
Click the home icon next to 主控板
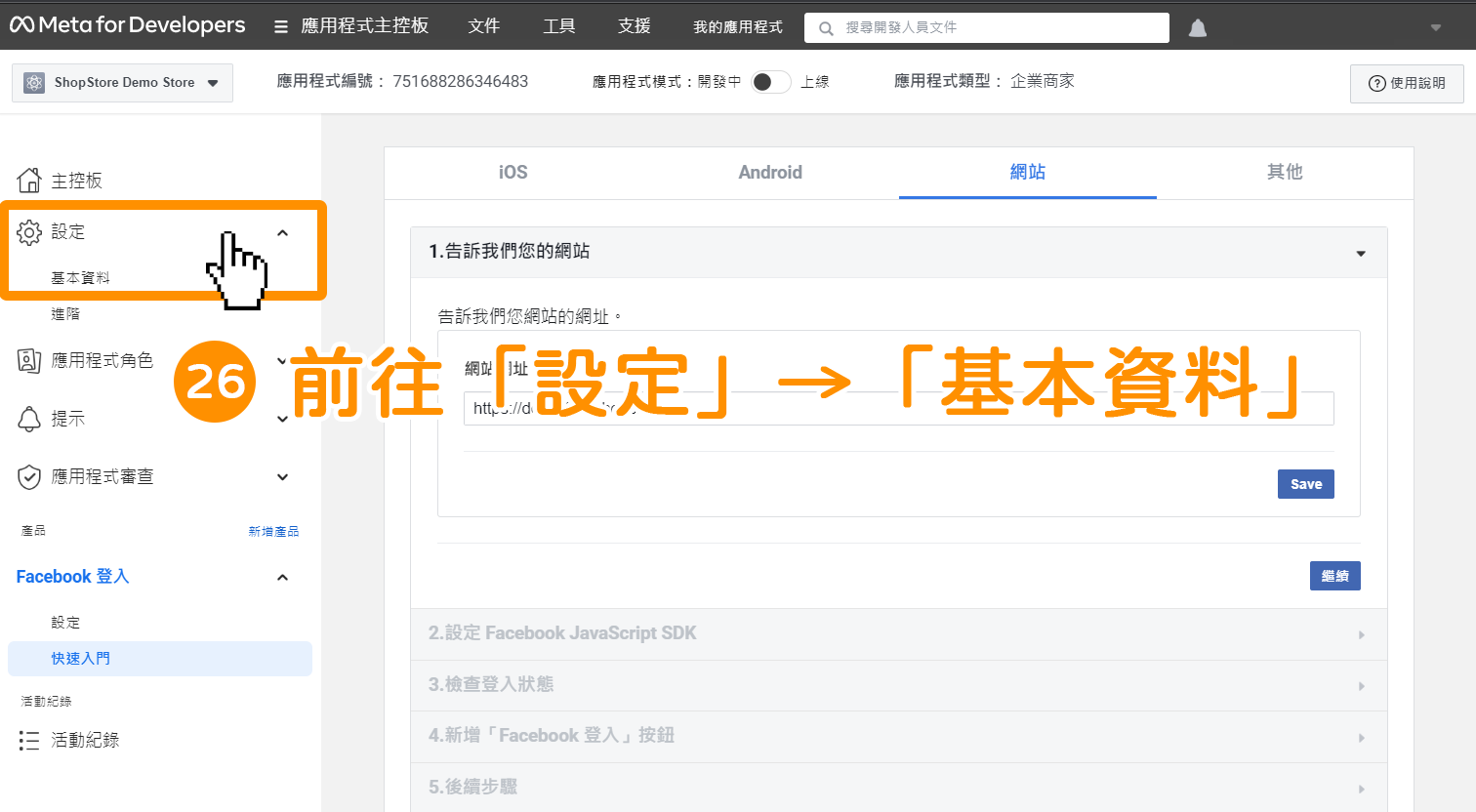point(29,181)
